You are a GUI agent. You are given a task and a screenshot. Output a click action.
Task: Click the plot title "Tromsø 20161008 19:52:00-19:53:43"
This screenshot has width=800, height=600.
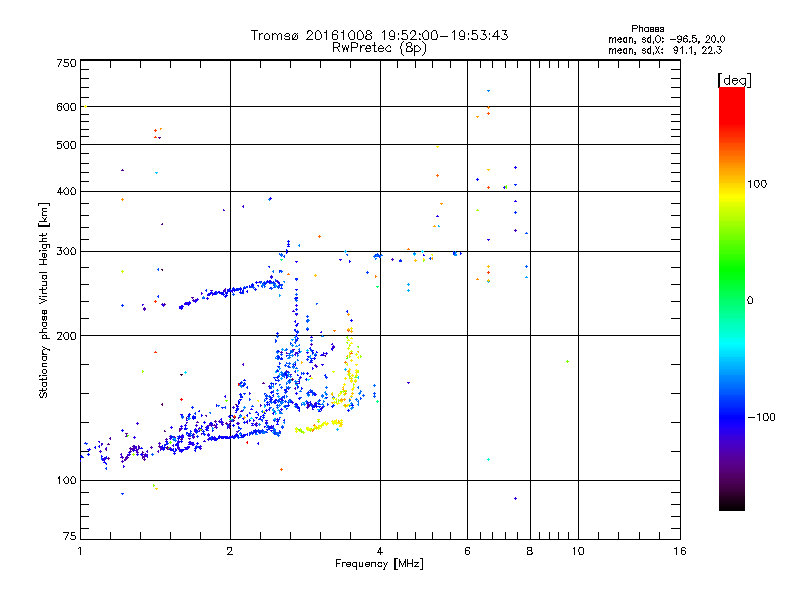(x=379, y=35)
